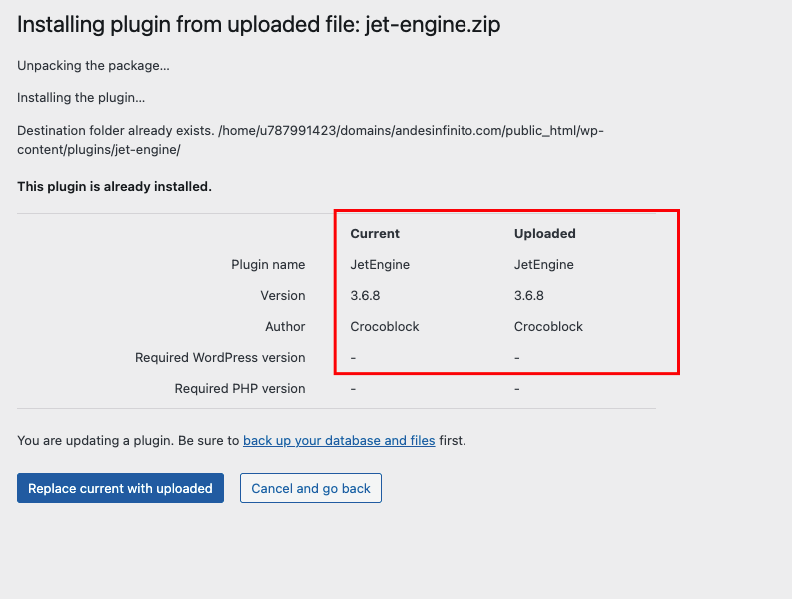Select version 3.6.8 under Current
792x599 pixels.
pyautogui.click(x=365, y=295)
